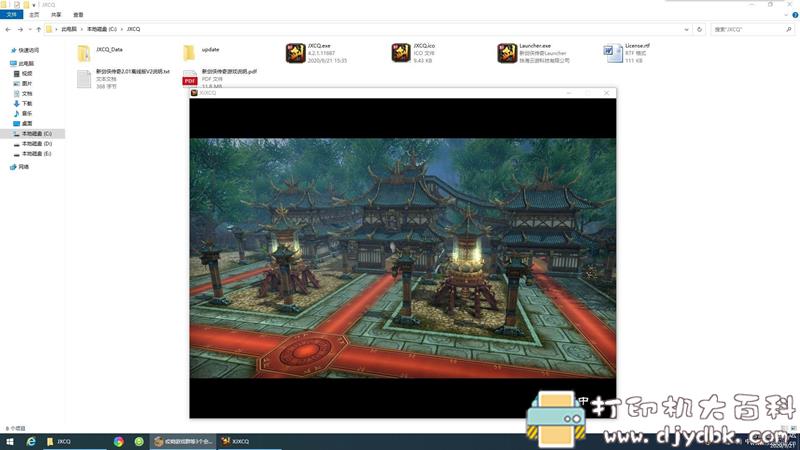The image size is (800, 450).
Task: Click the Videos library icon in sidebar
Action: 16,73
